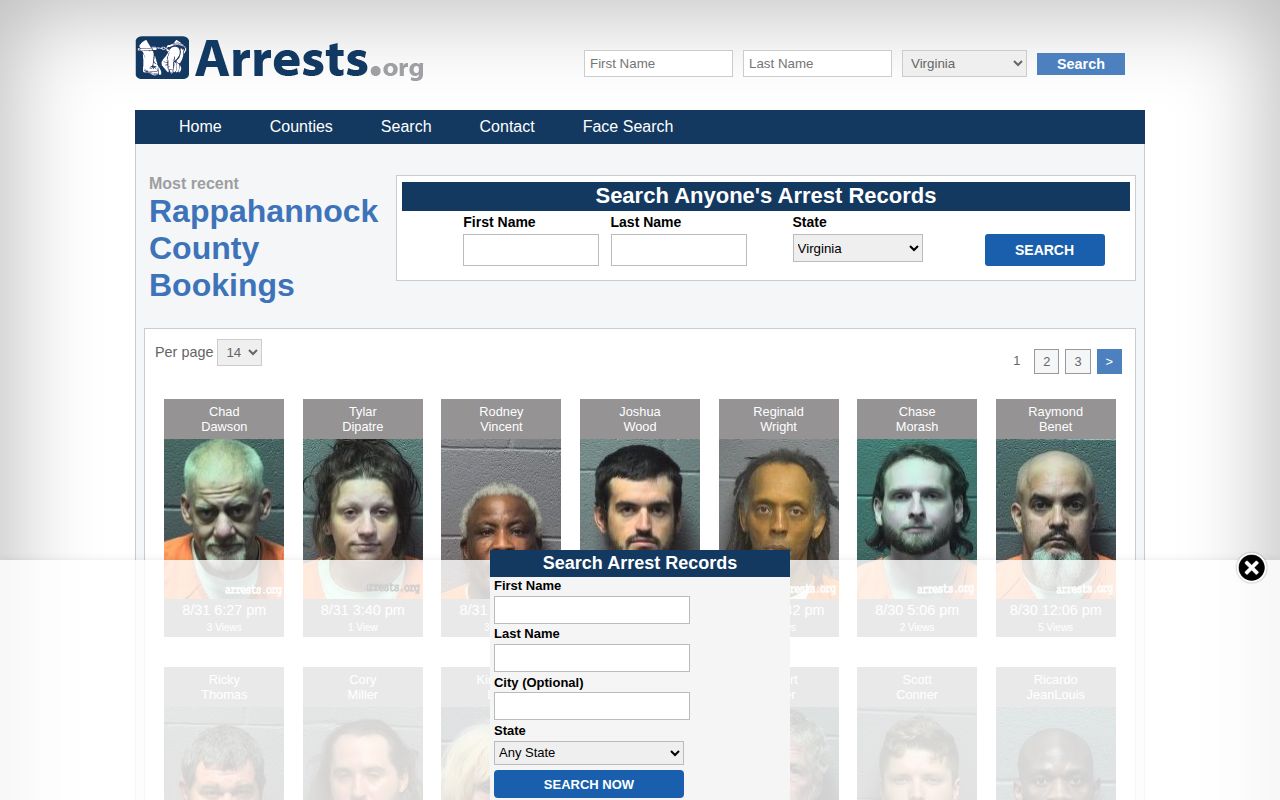This screenshot has height=800, width=1280.
Task: Select the Search navigation item
Action: pos(406,126)
